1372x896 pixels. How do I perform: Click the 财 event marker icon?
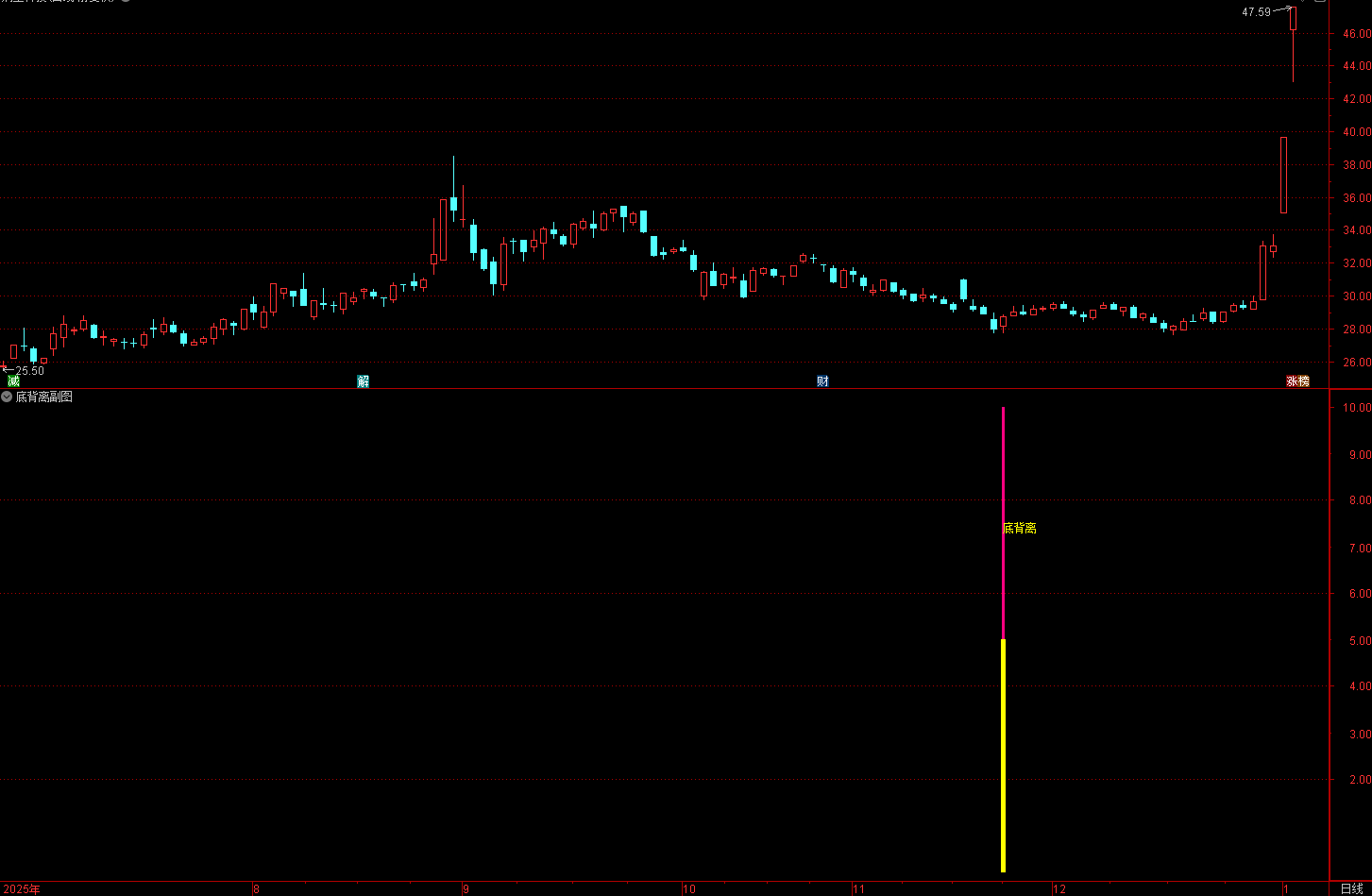click(822, 380)
